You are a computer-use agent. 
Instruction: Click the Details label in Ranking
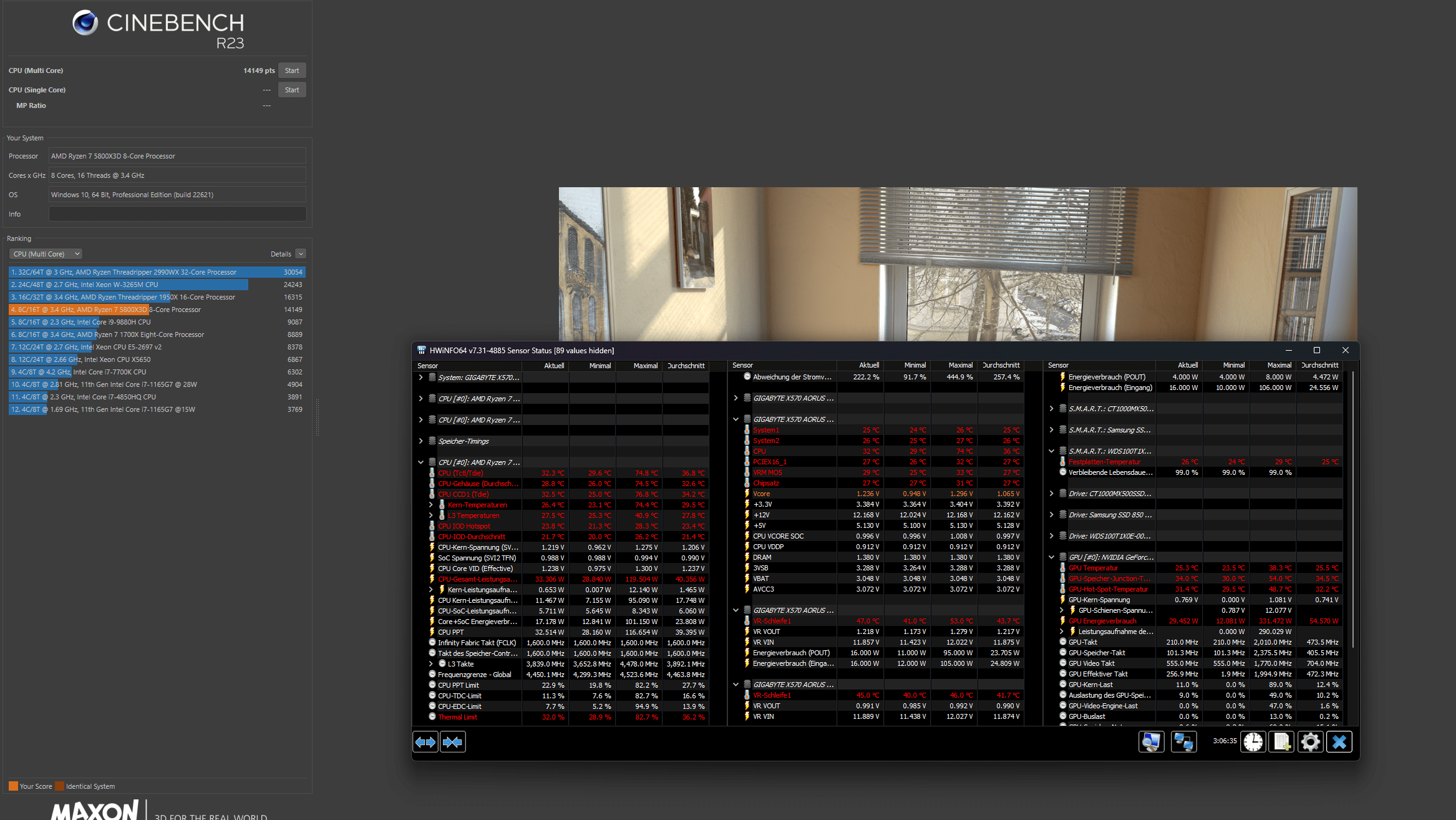281,254
